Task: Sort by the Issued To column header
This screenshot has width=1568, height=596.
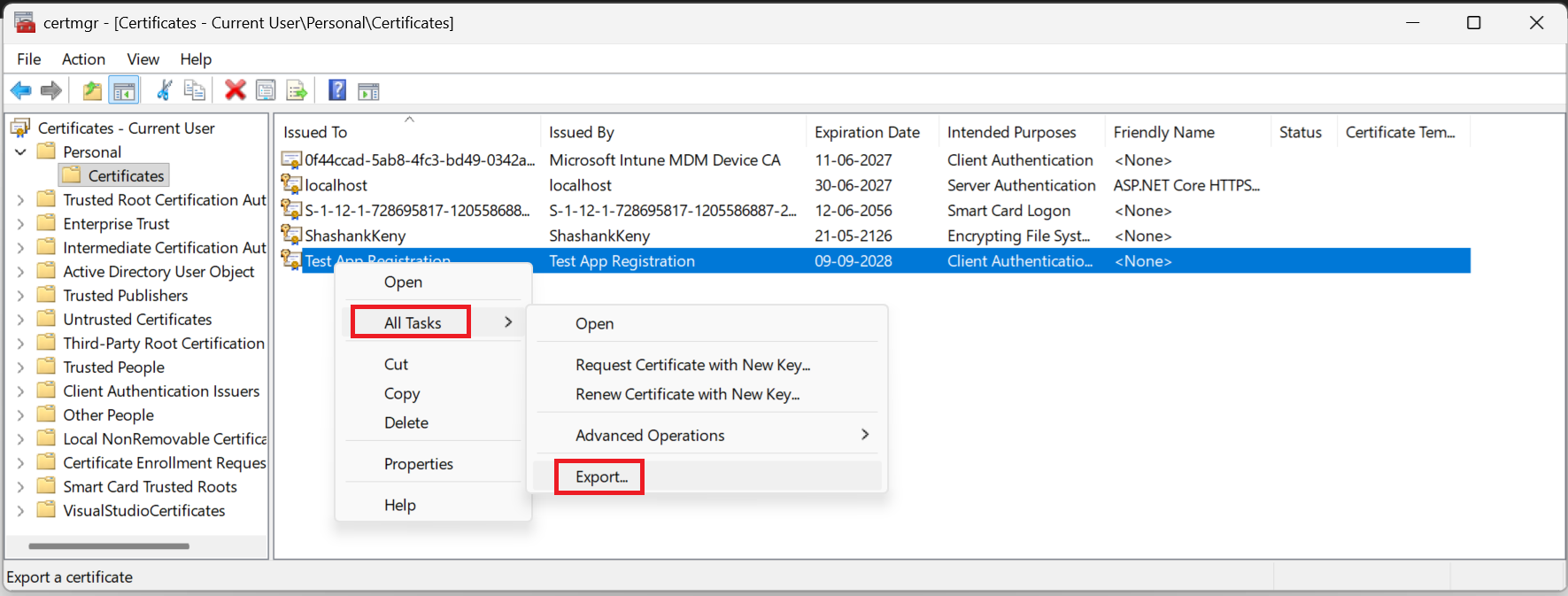Action: [x=407, y=131]
